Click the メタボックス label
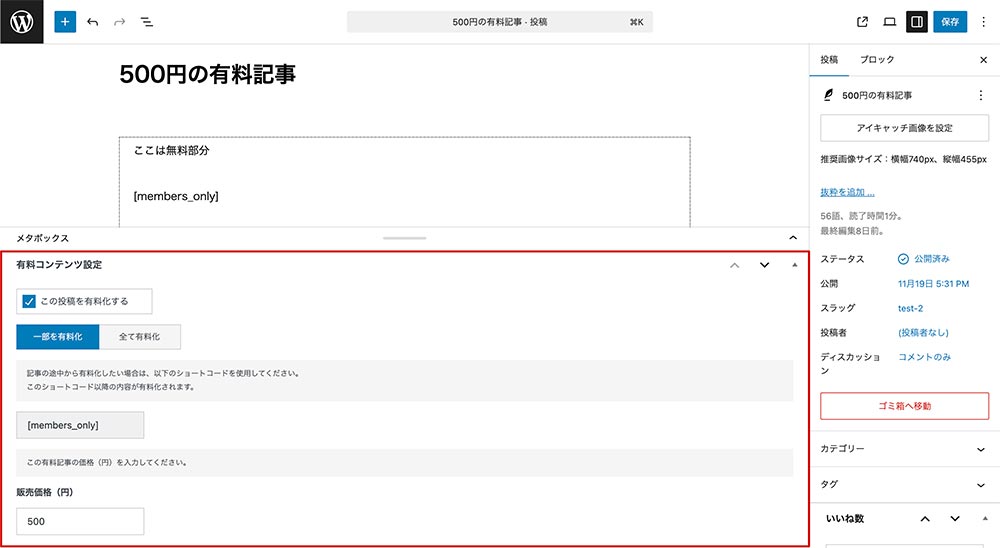Viewport: 1000px width, 548px height. point(42,238)
